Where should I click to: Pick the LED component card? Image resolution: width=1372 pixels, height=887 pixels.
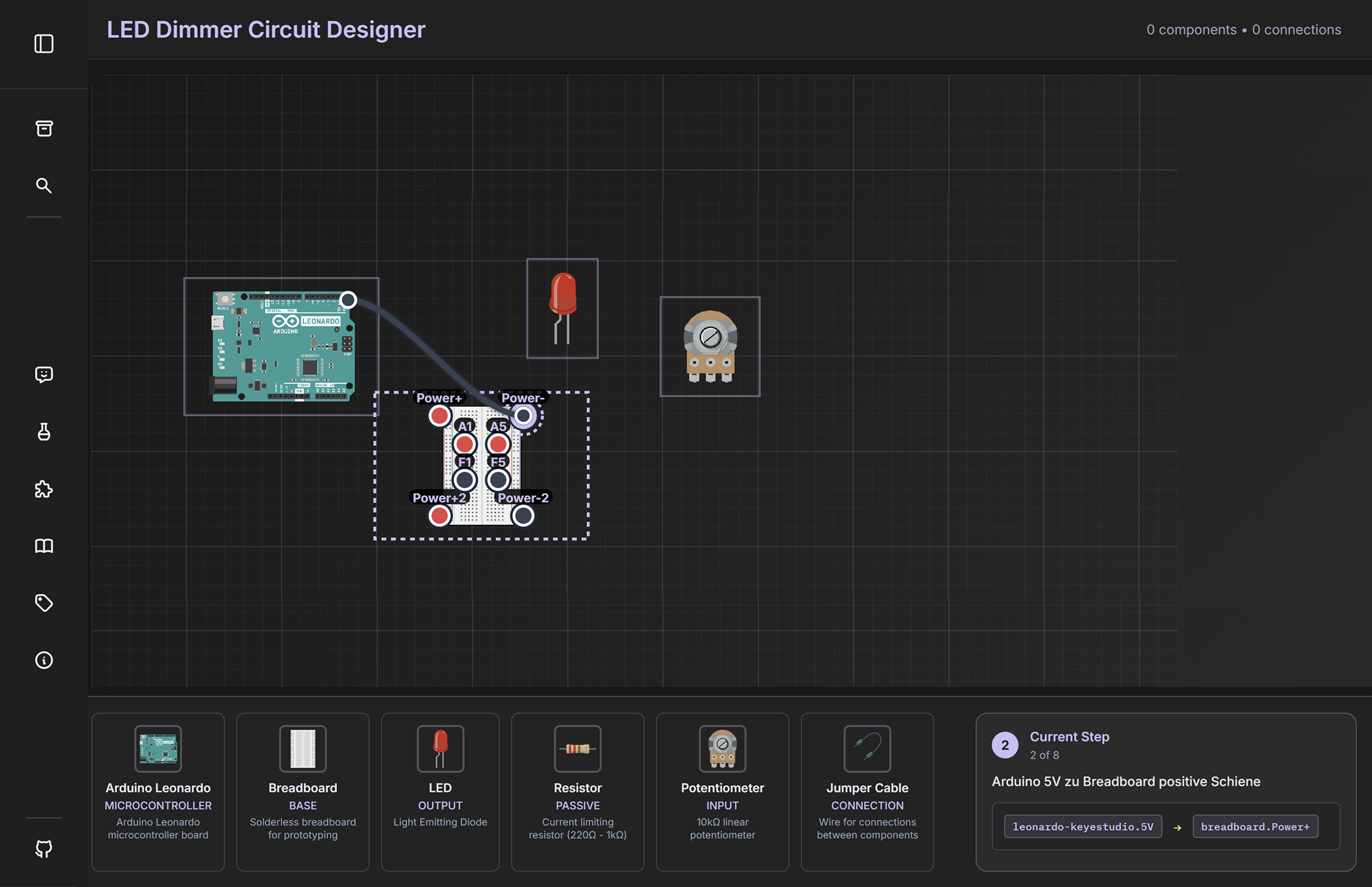[440, 792]
